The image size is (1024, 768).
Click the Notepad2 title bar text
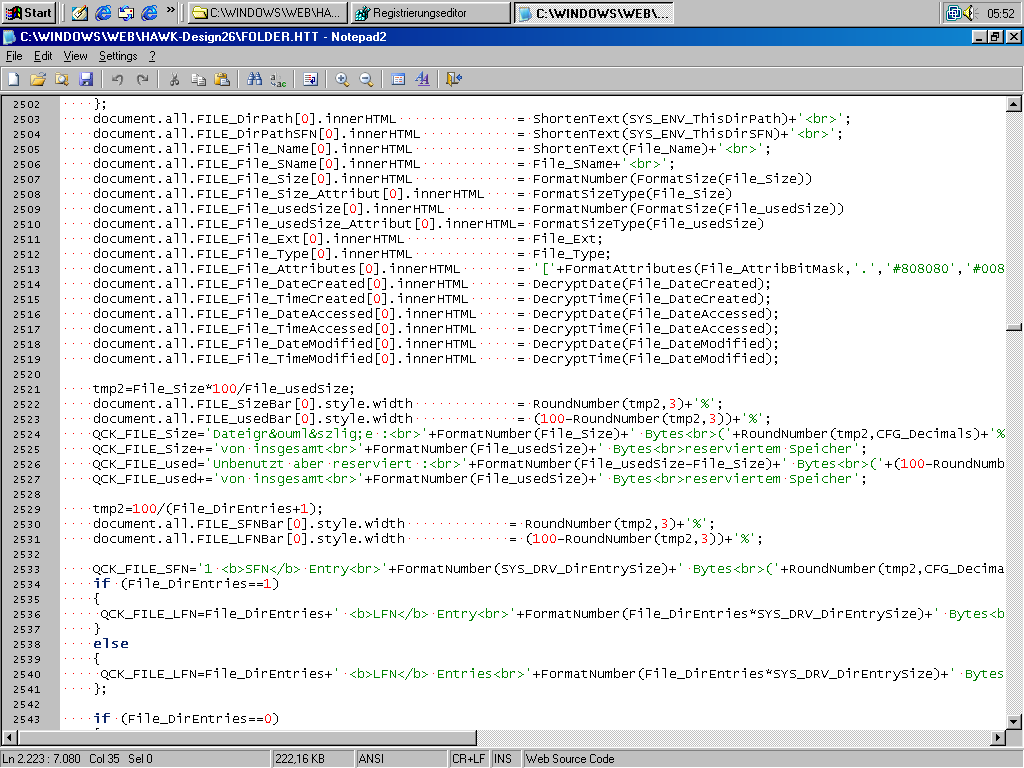(x=203, y=37)
